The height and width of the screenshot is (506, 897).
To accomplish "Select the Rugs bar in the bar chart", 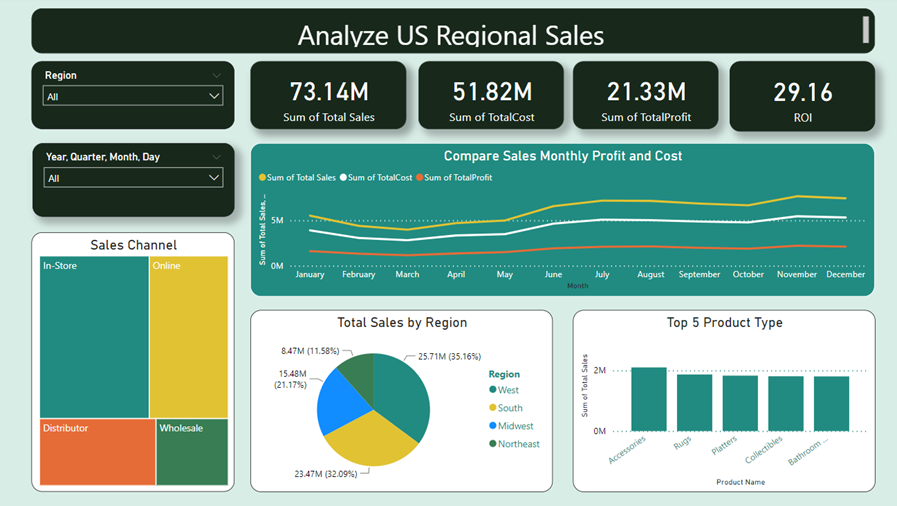I will [x=694, y=403].
